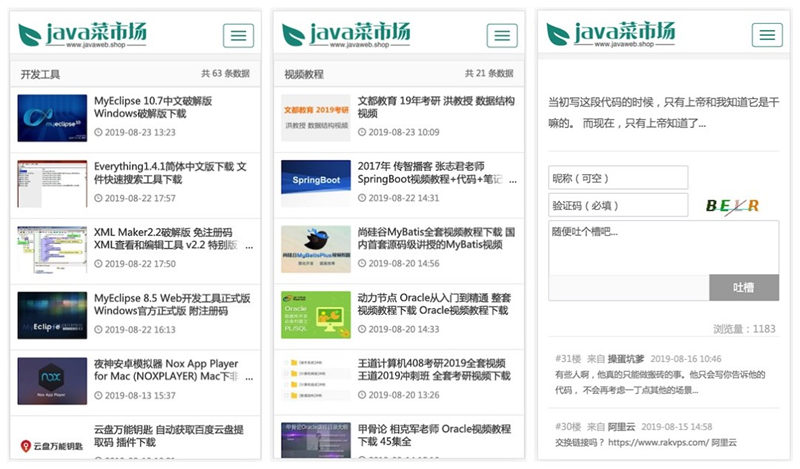
Task: Click commenter name 阿里云 on #30楼
Action: 621,427
